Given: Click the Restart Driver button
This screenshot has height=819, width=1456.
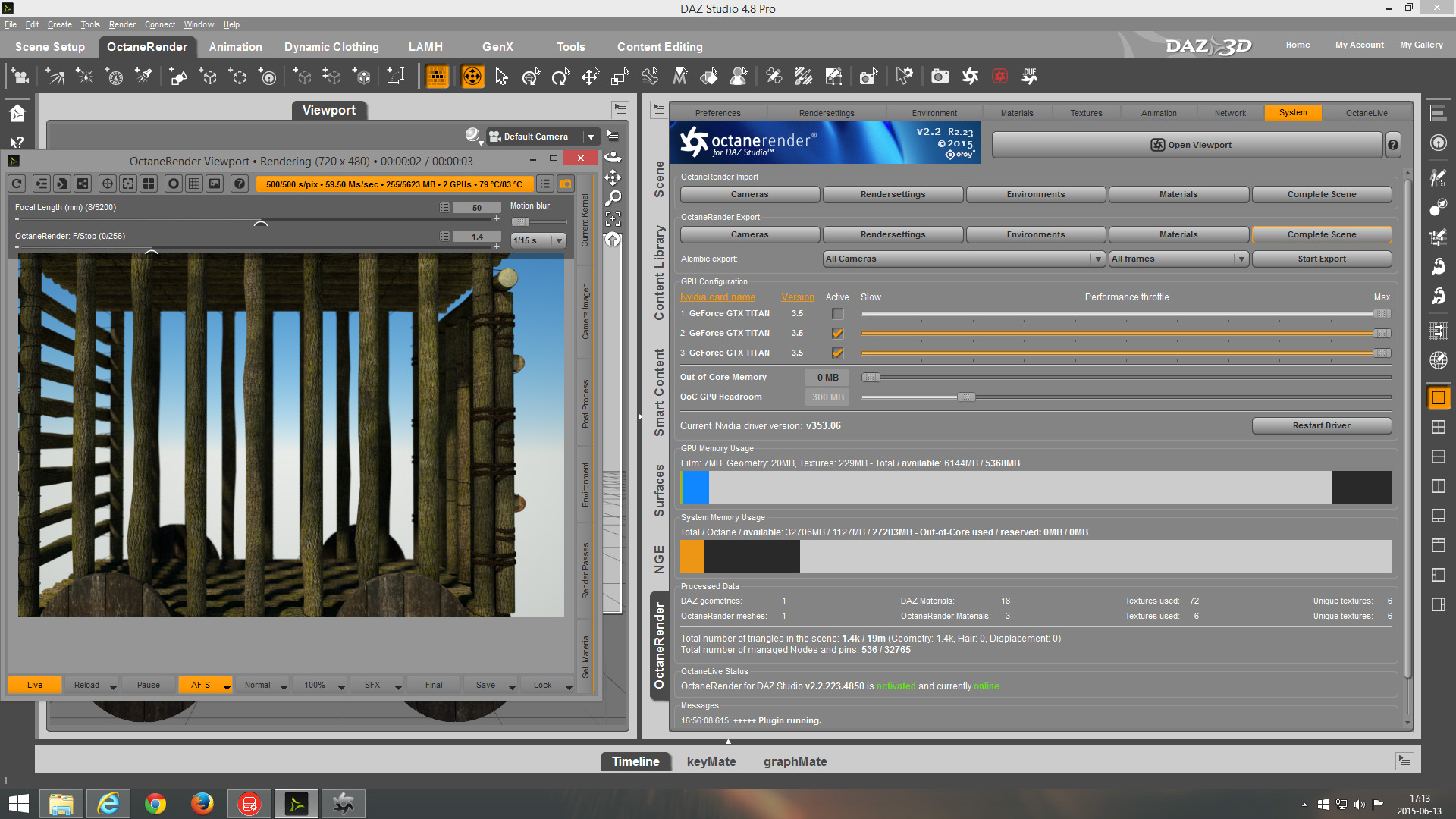Looking at the screenshot, I should [1321, 426].
